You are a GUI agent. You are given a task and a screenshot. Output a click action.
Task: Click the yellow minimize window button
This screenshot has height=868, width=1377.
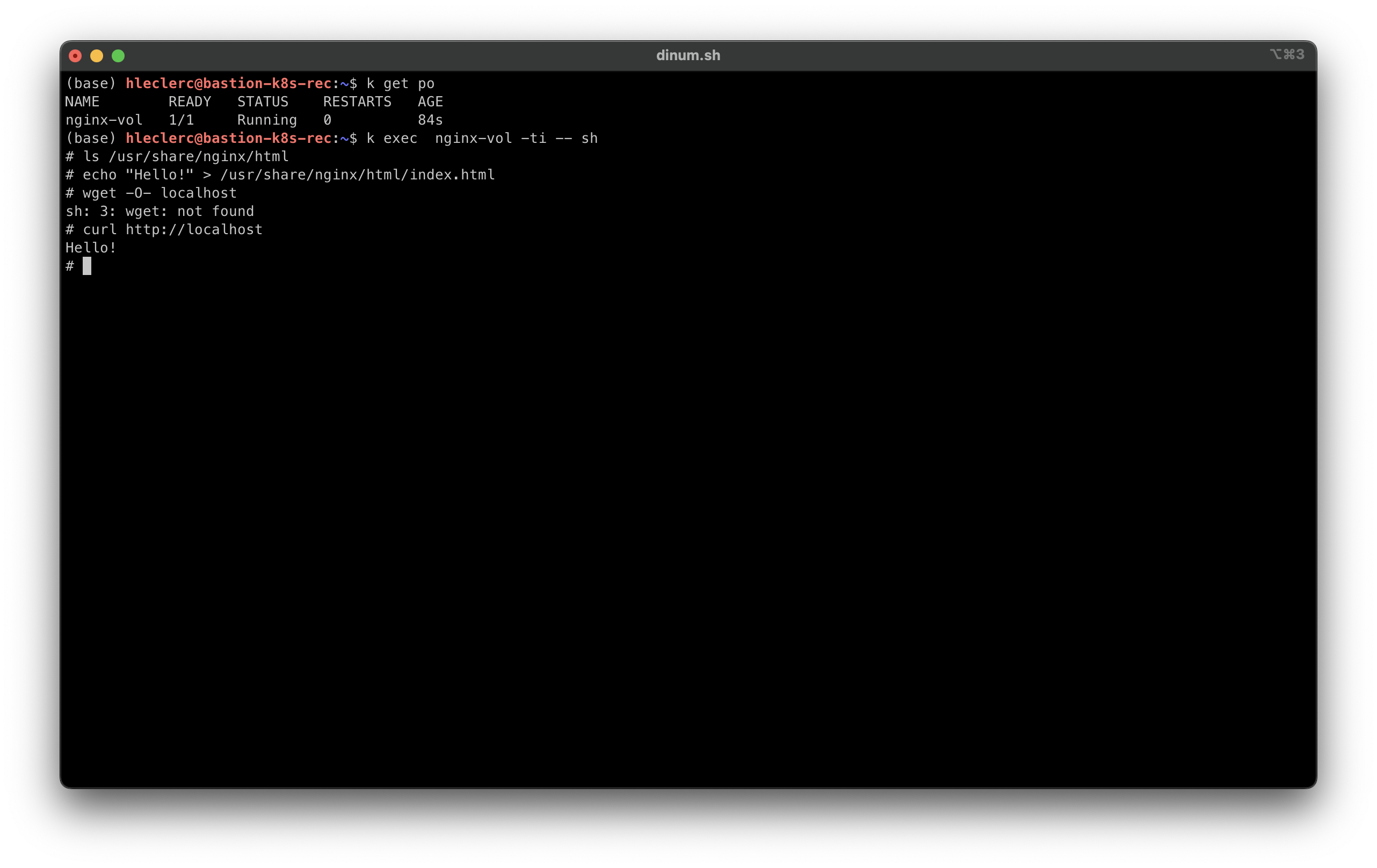97,56
